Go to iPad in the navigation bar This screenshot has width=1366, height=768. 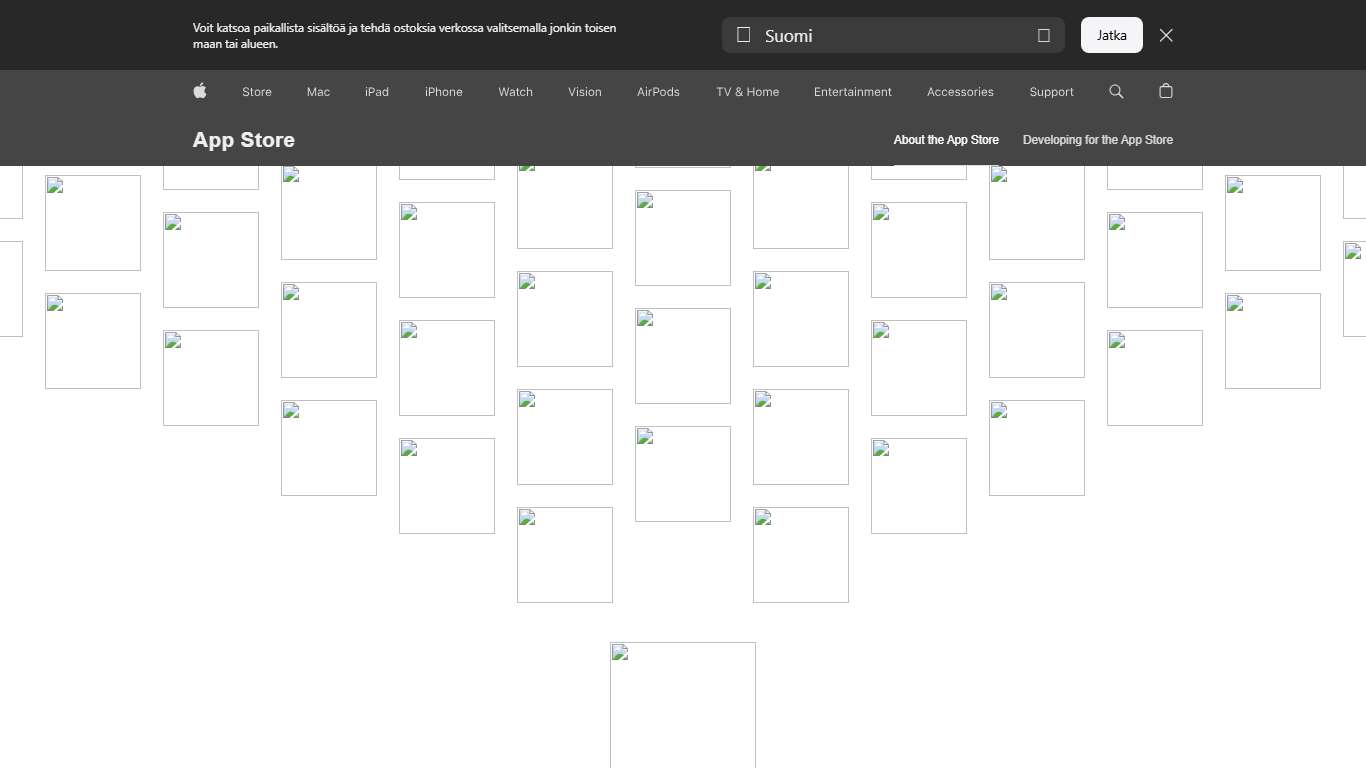tap(377, 91)
